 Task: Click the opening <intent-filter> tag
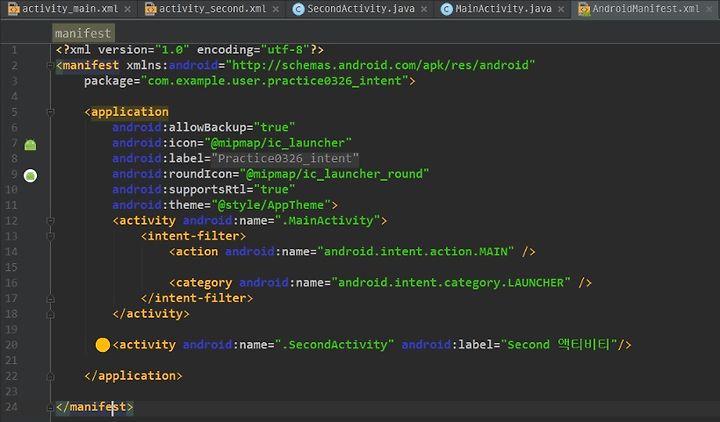pos(193,236)
